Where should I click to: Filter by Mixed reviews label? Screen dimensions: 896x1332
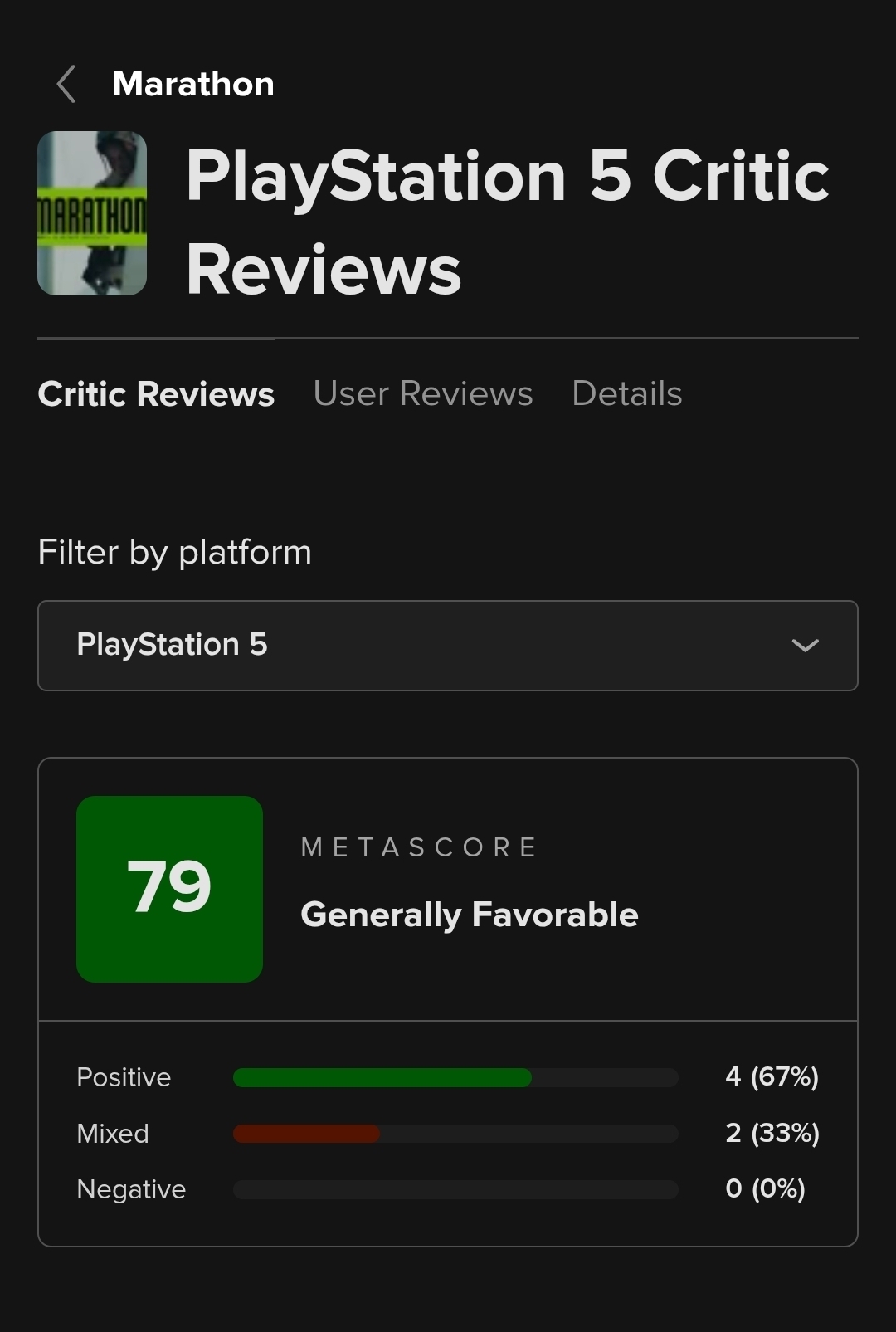point(113,1134)
